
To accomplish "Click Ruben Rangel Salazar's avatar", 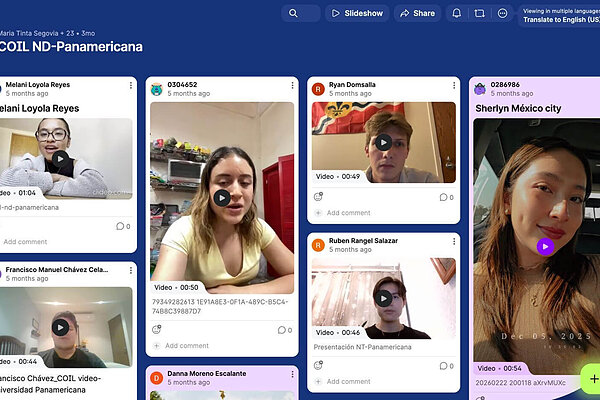I will tap(318, 245).
